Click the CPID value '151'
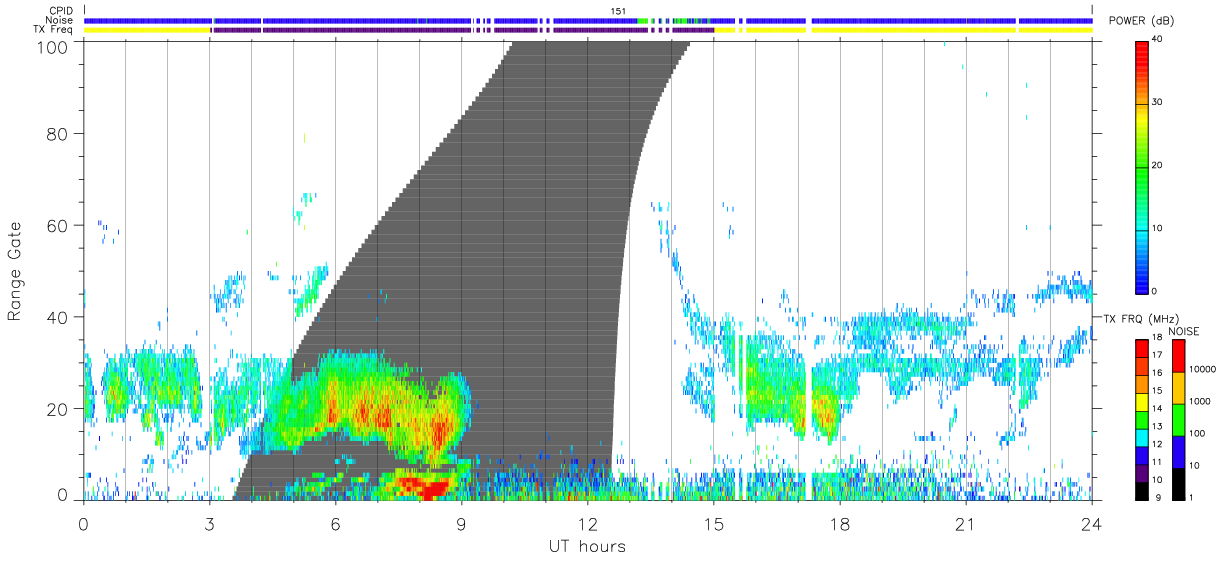This screenshot has height=567, width=1228. (x=618, y=11)
